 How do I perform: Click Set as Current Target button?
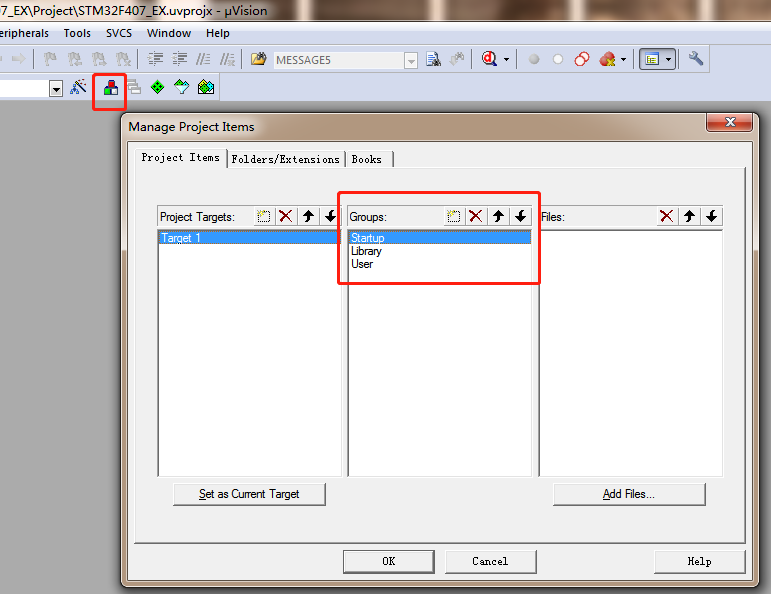(249, 494)
